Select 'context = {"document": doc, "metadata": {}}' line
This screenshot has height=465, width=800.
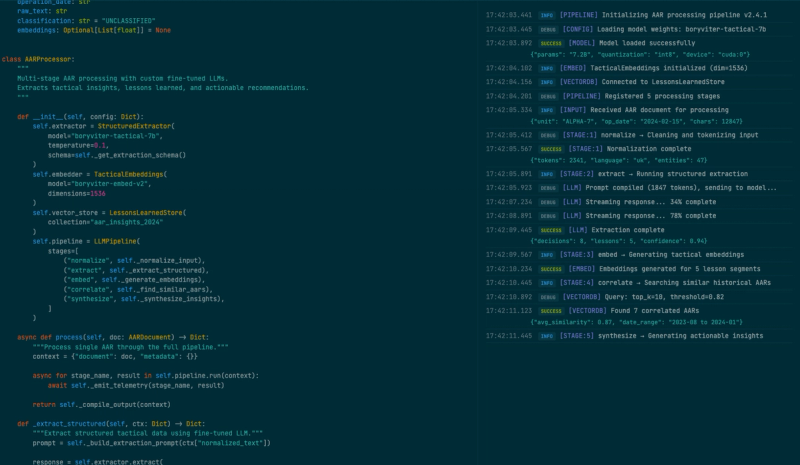point(115,357)
